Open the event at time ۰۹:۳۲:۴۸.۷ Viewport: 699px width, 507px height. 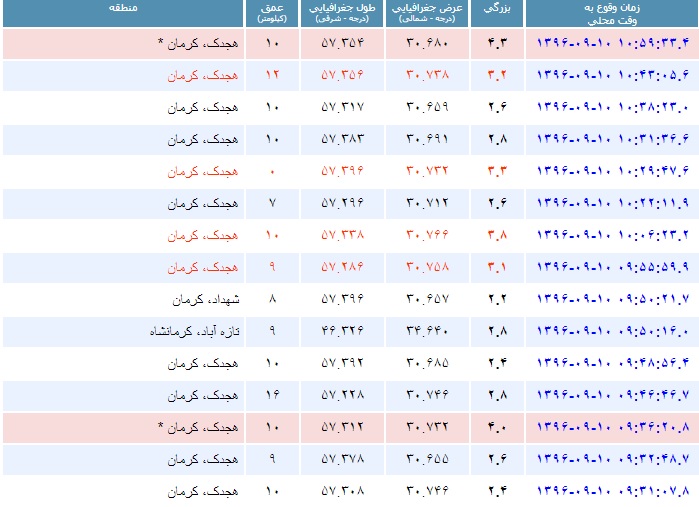[613, 459]
